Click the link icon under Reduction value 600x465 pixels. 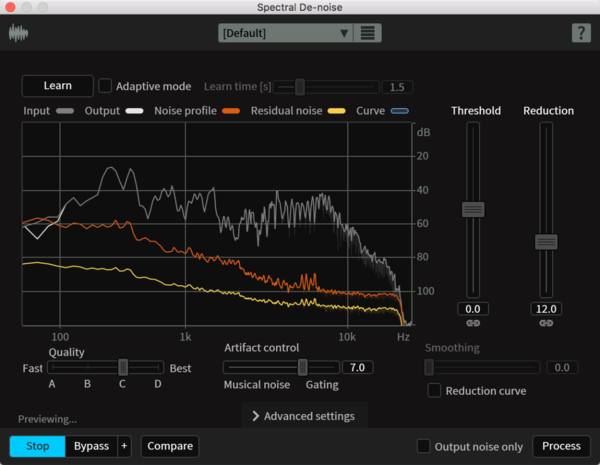tap(546, 323)
